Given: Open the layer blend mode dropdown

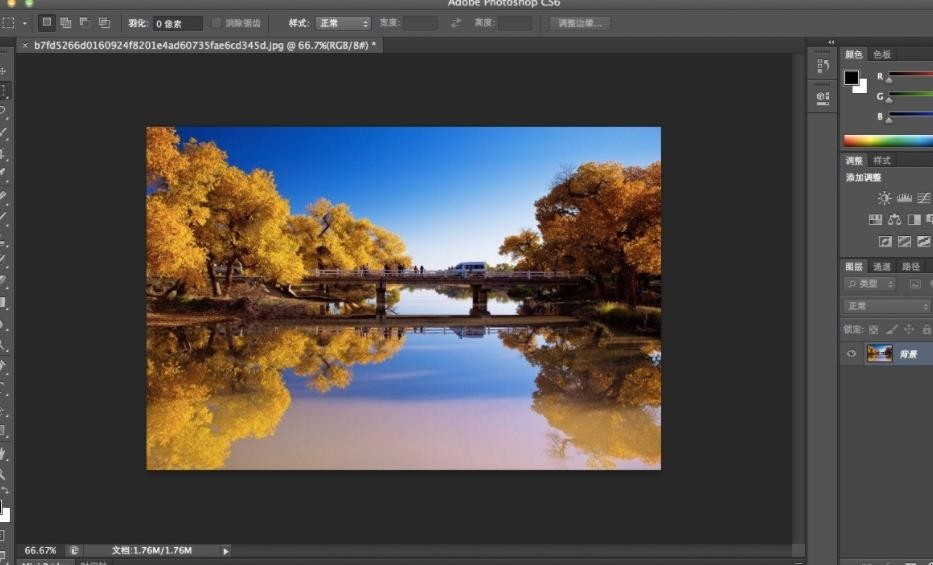Looking at the screenshot, I should tap(887, 306).
